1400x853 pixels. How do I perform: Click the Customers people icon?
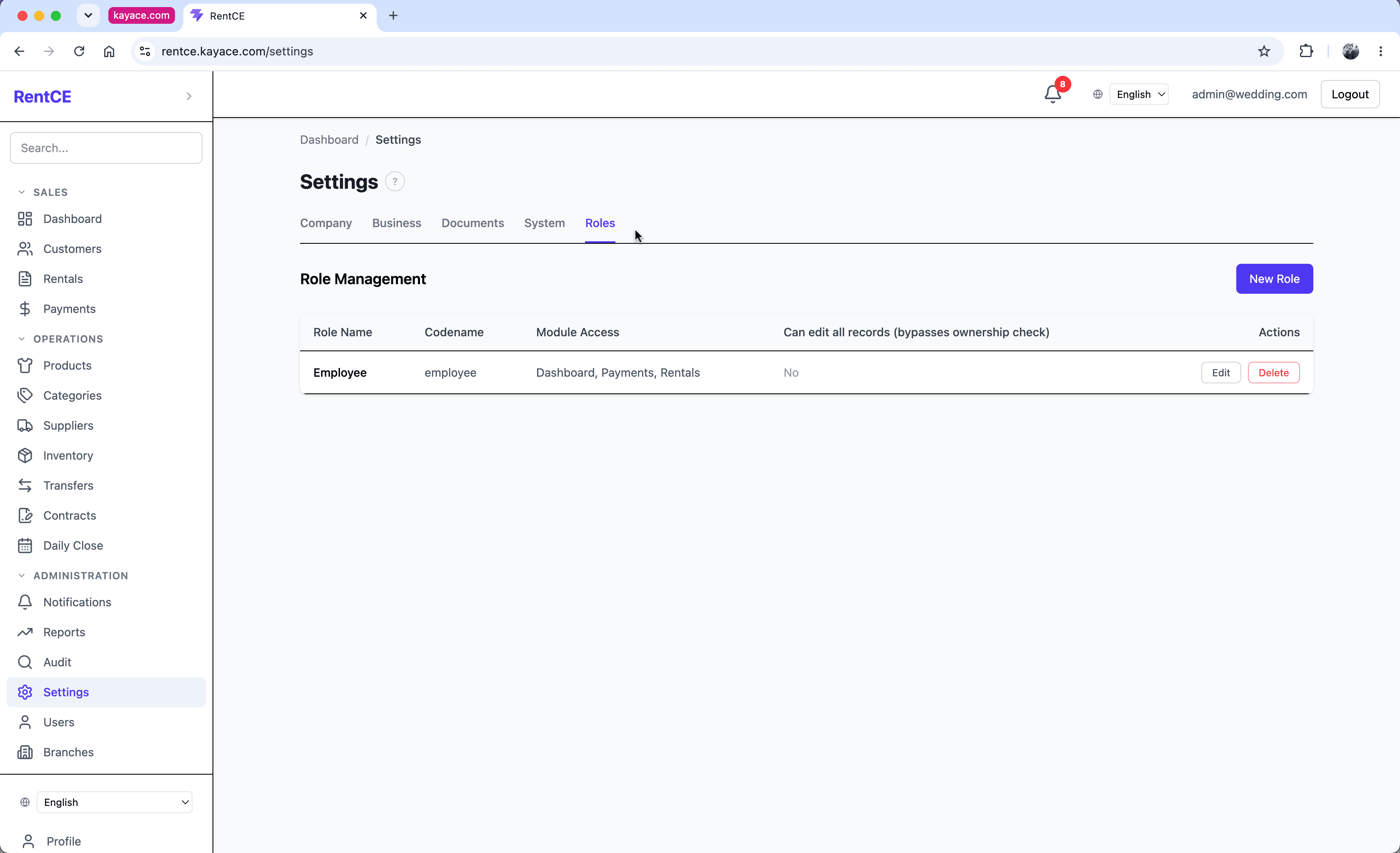[x=25, y=249]
